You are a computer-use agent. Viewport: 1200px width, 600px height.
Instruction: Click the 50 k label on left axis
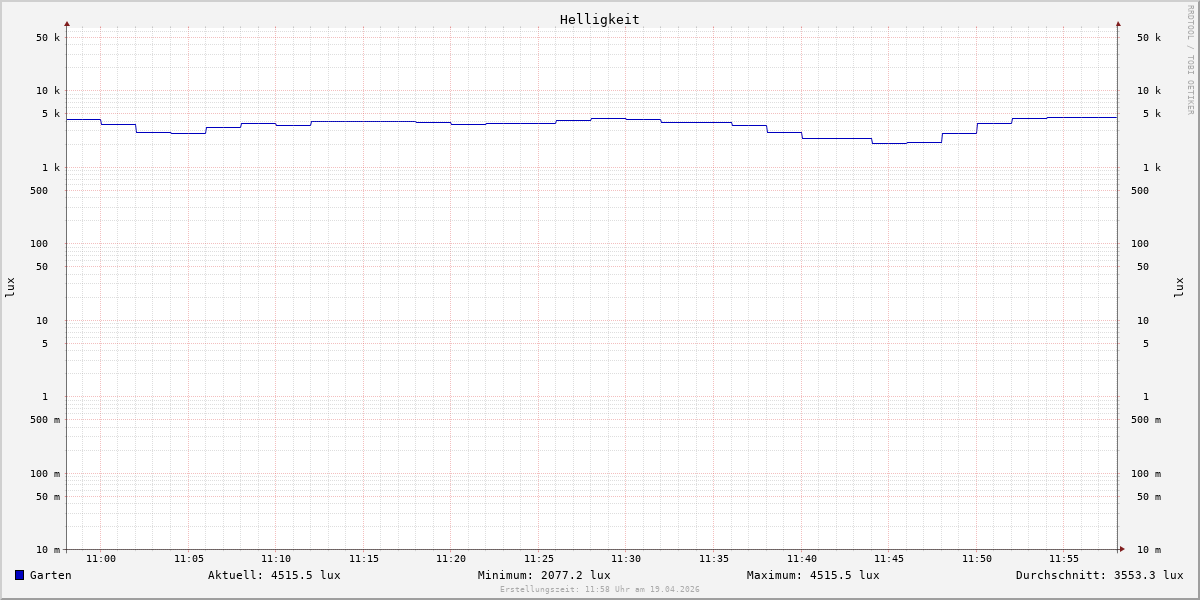tap(48, 38)
